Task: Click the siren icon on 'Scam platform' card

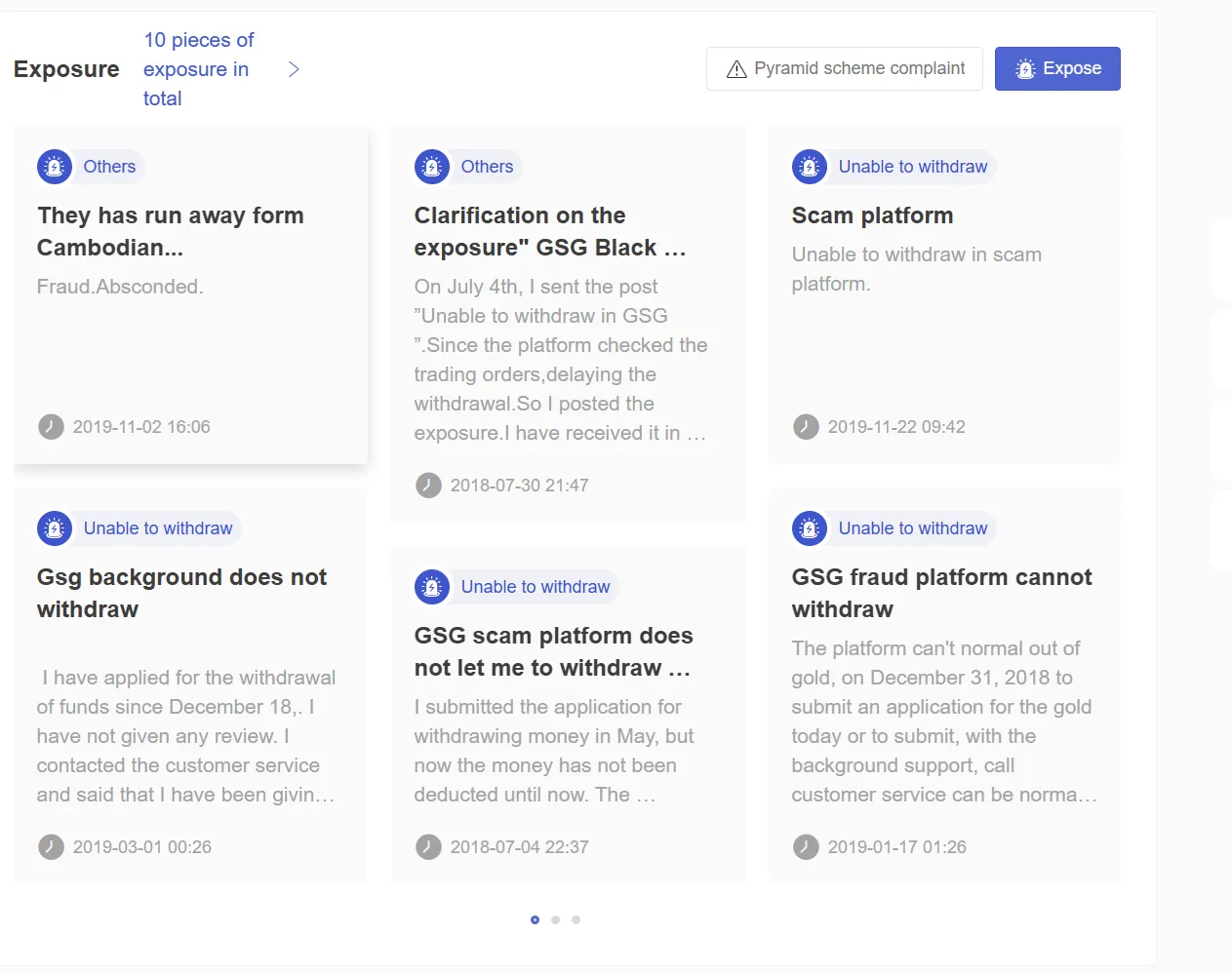Action: coord(810,167)
